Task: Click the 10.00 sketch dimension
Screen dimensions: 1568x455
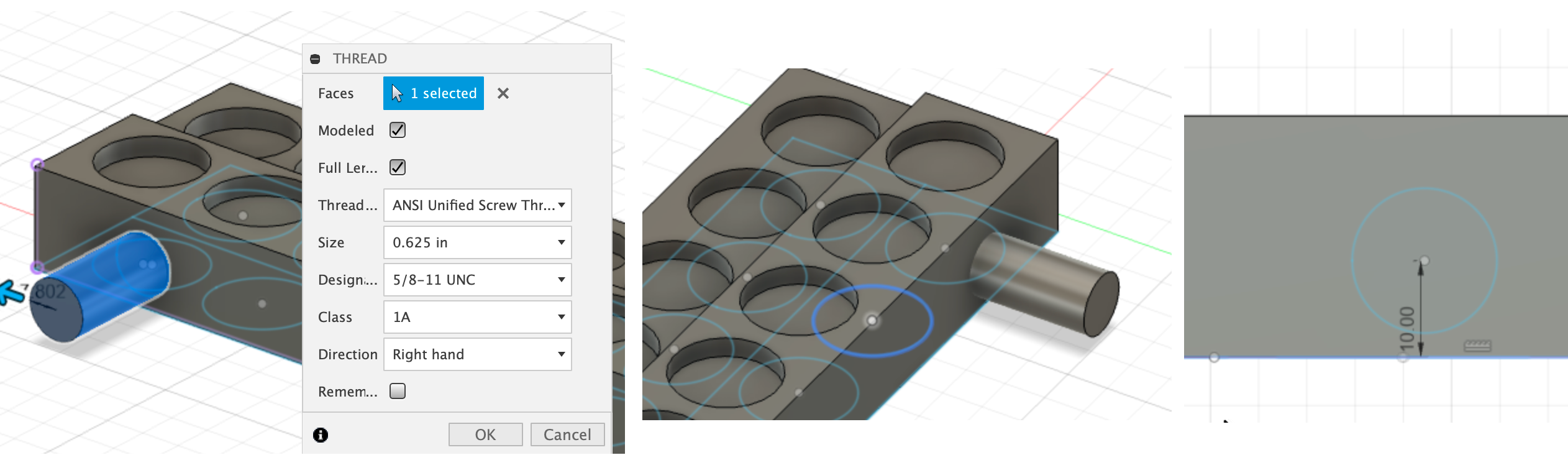Action: pyautogui.click(x=1407, y=326)
